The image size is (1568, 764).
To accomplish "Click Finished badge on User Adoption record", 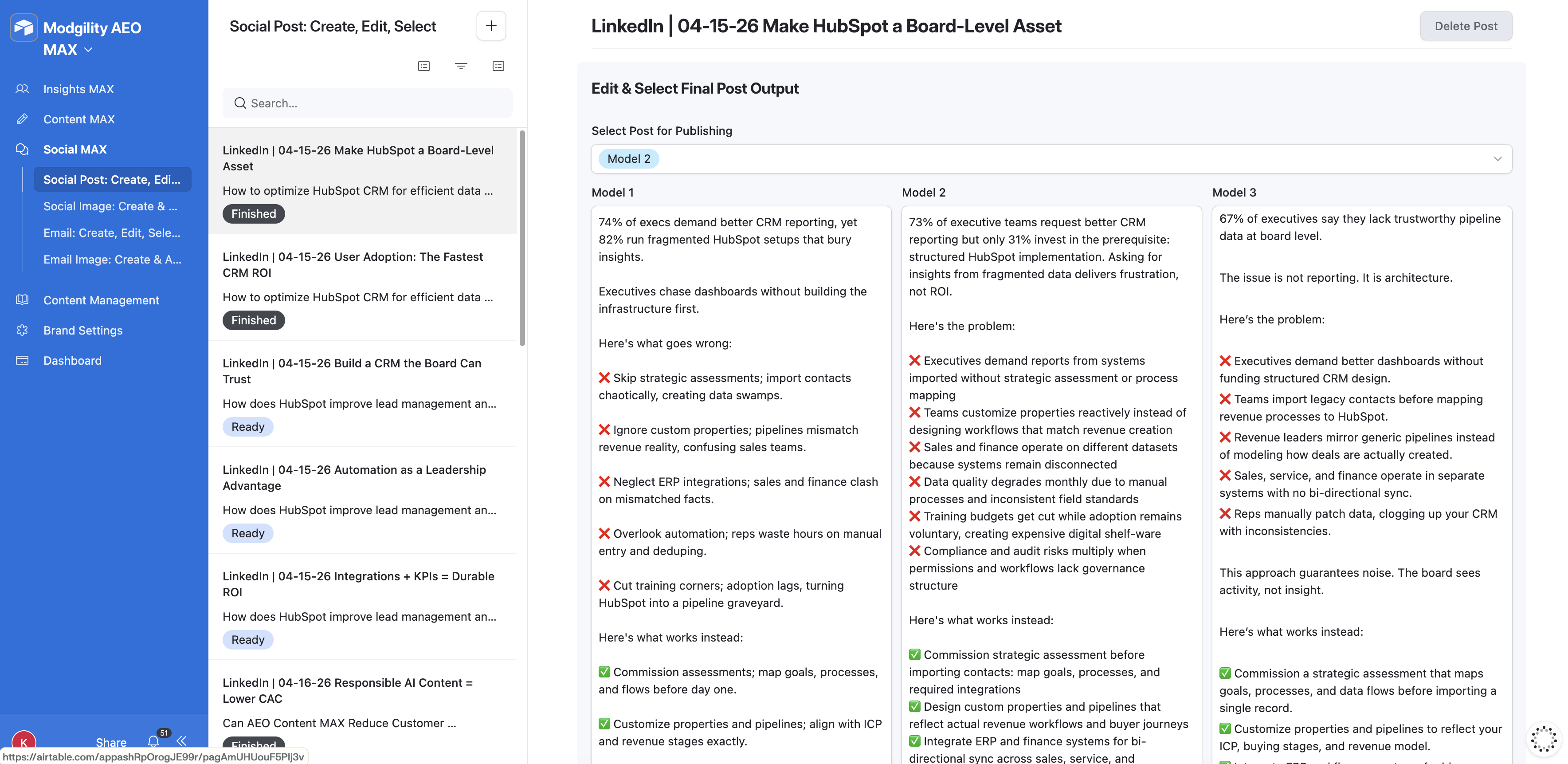I will pos(254,320).
